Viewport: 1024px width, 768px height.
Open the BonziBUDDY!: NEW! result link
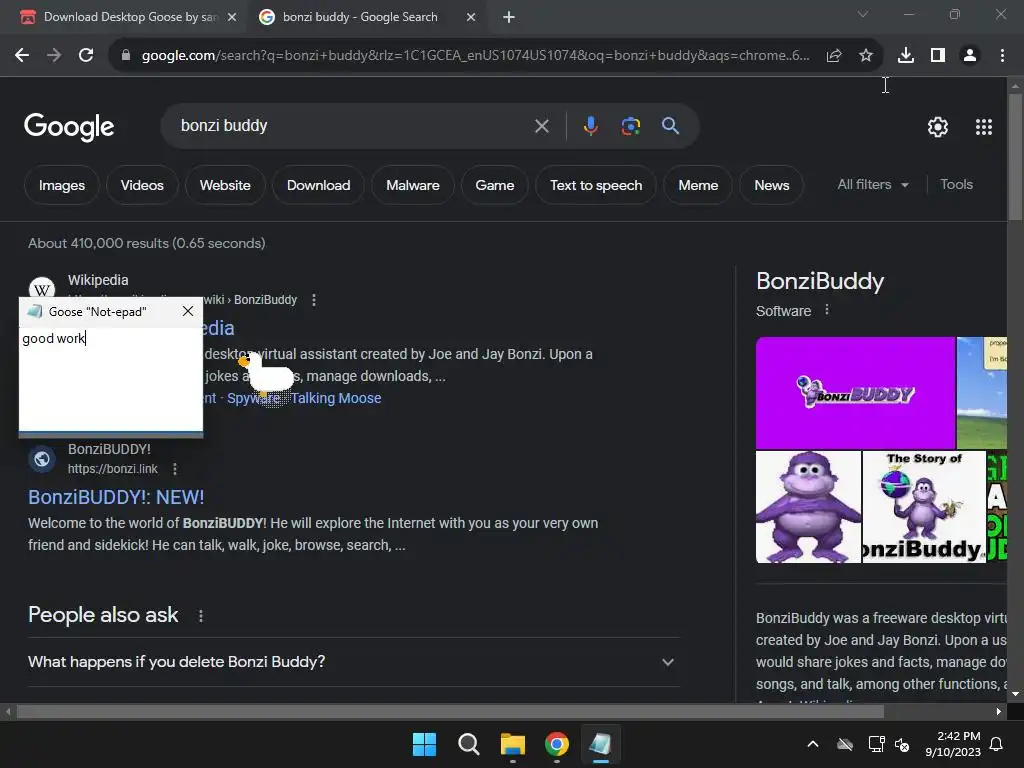click(x=116, y=498)
